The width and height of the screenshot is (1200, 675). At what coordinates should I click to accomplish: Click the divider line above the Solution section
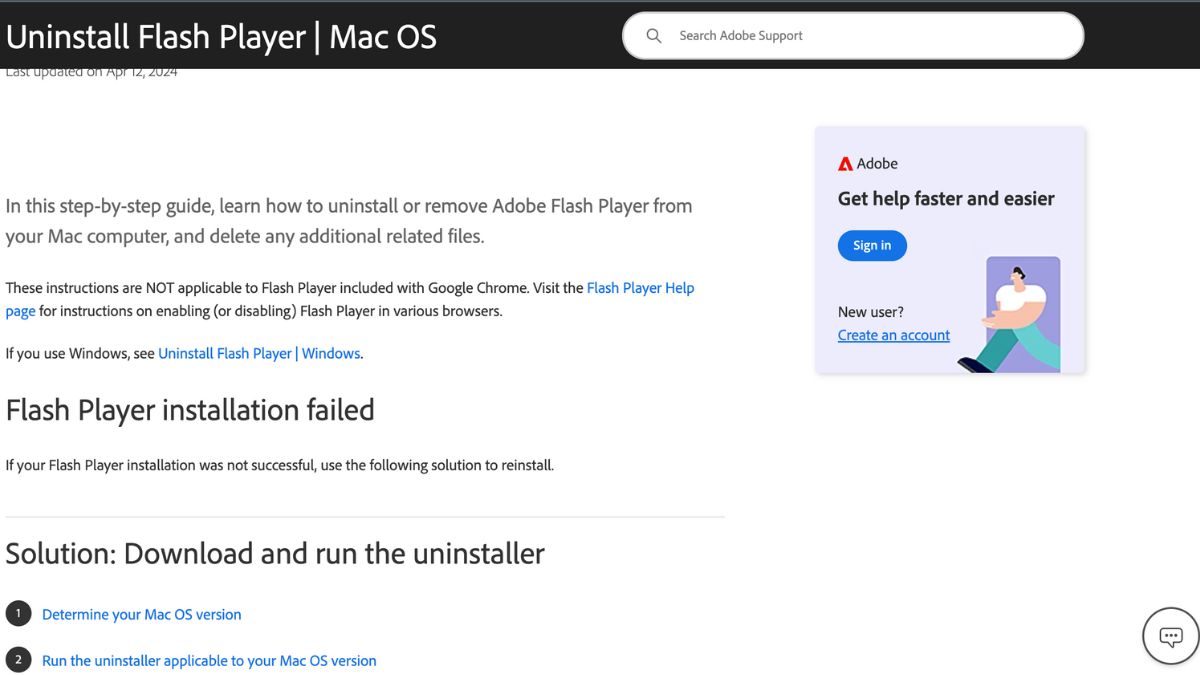[365, 516]
